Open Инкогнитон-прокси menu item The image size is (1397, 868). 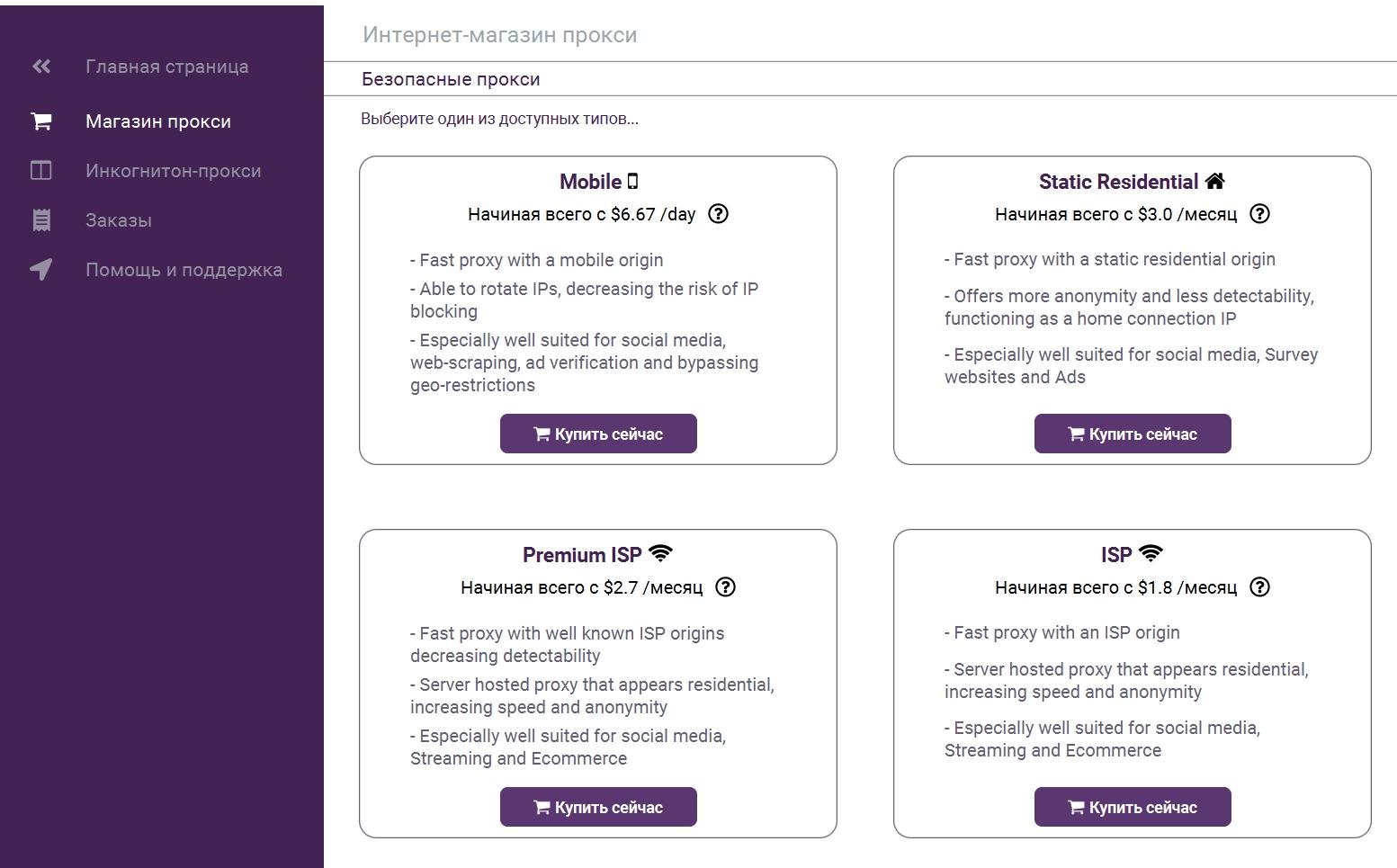174,171
